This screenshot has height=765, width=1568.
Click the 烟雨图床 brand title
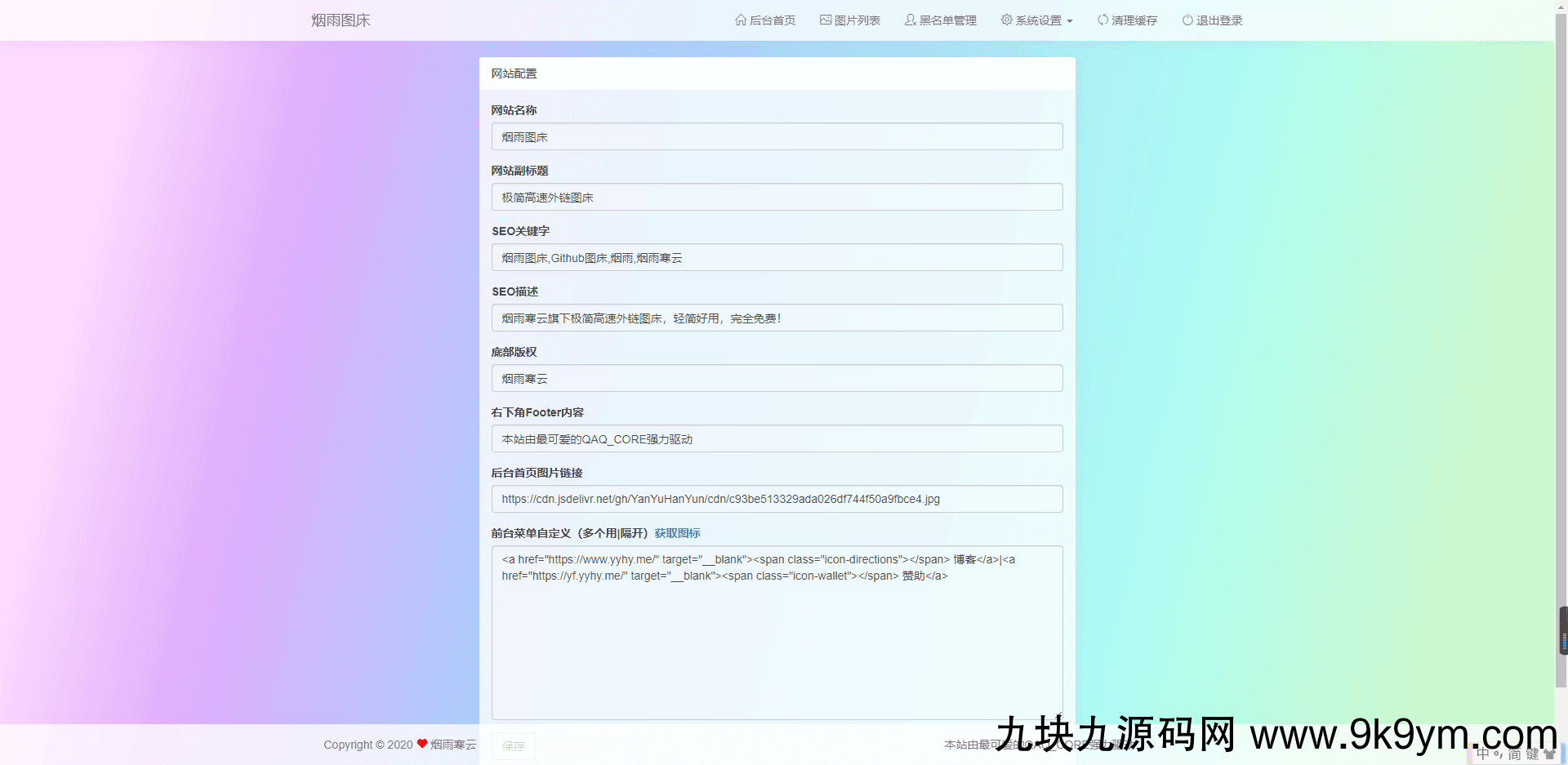click(341, 20)
